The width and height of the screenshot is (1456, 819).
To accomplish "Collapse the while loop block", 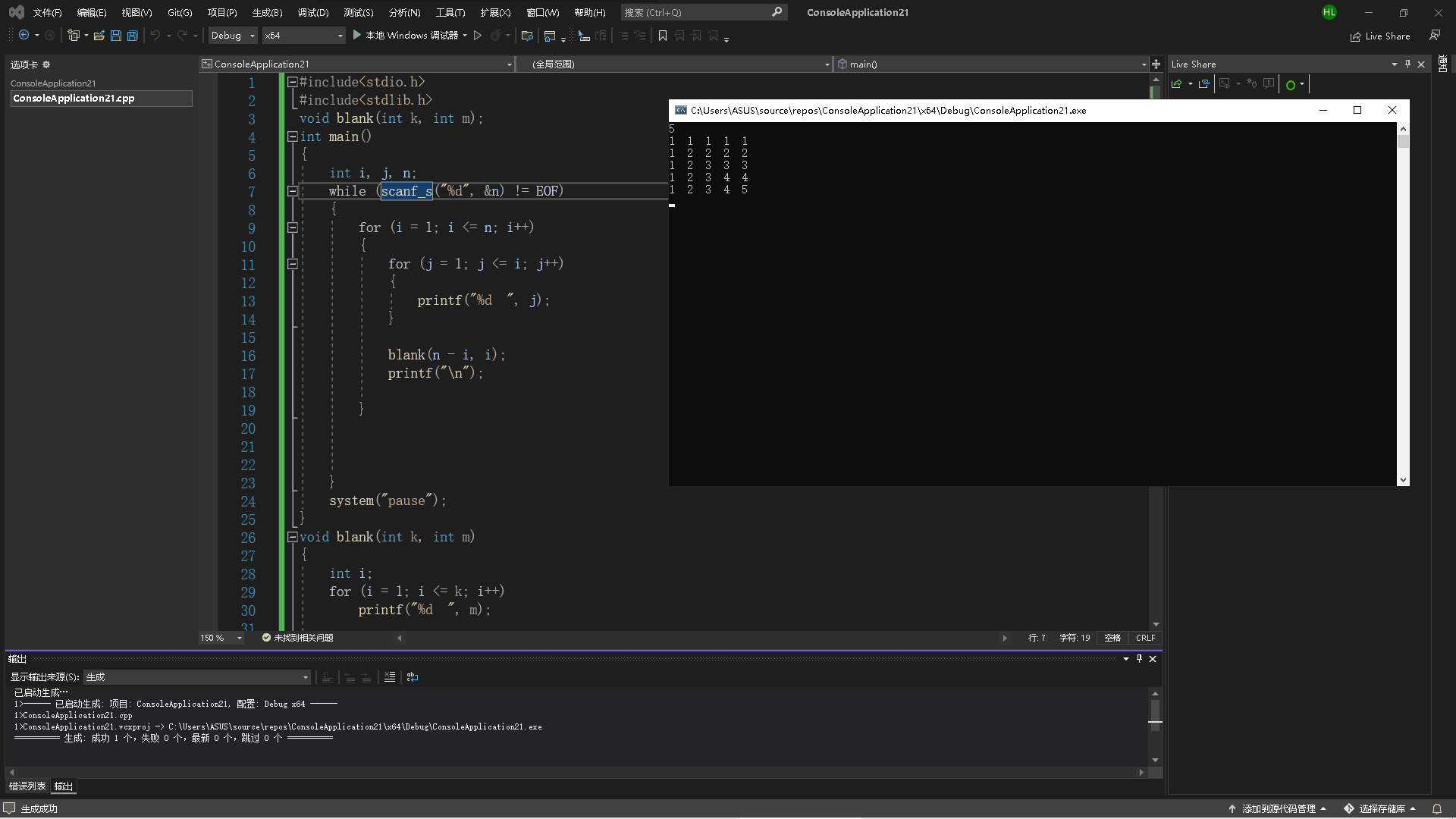I will coord(292,191).
